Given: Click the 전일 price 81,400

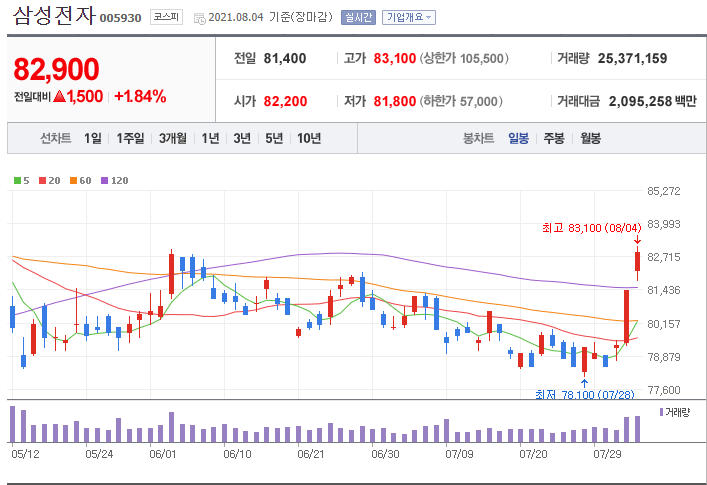Looking at the screenshot, I should (285, 59).
